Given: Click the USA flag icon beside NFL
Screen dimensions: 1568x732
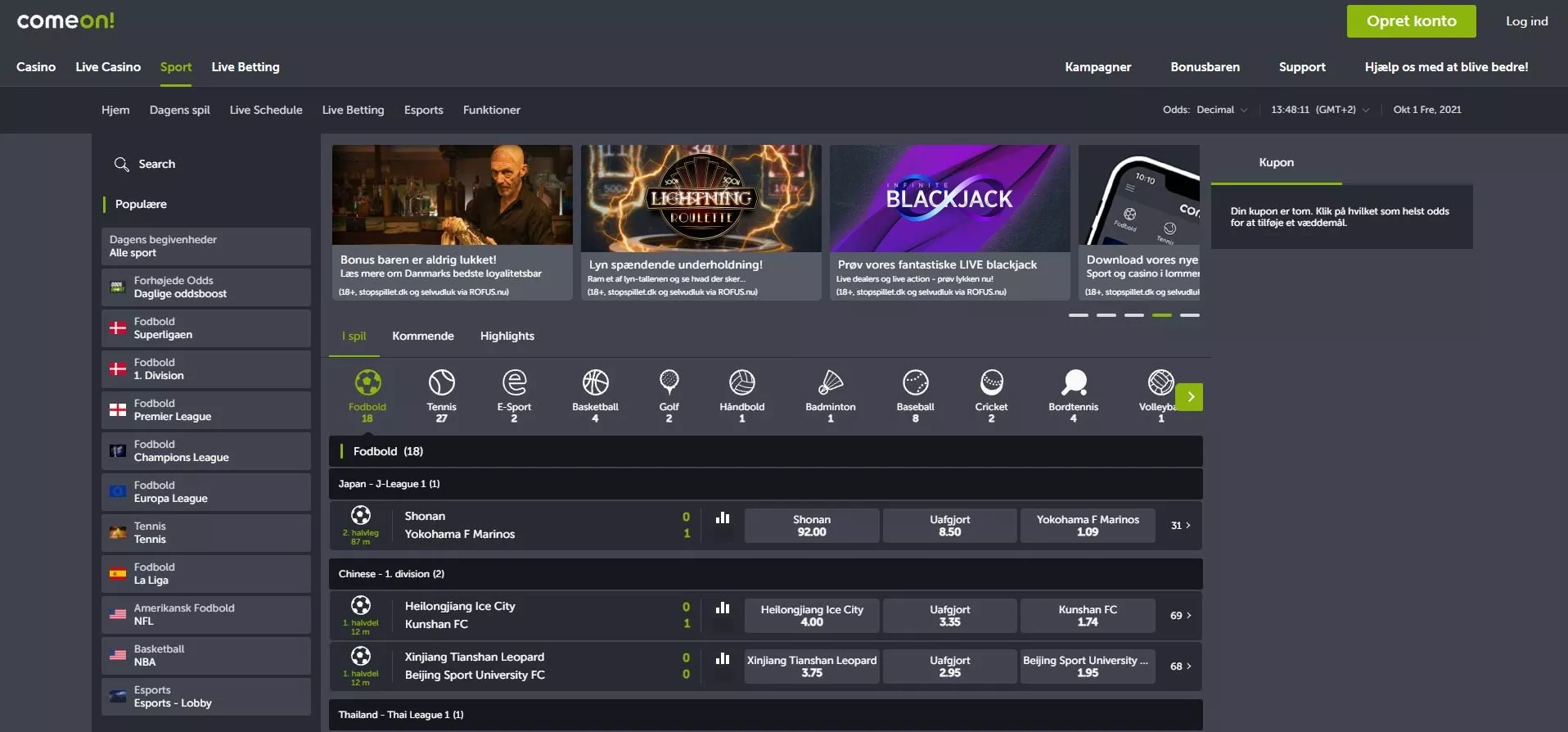Looking at the screenshot, I should pyautogui.click(x=118, y=615).
